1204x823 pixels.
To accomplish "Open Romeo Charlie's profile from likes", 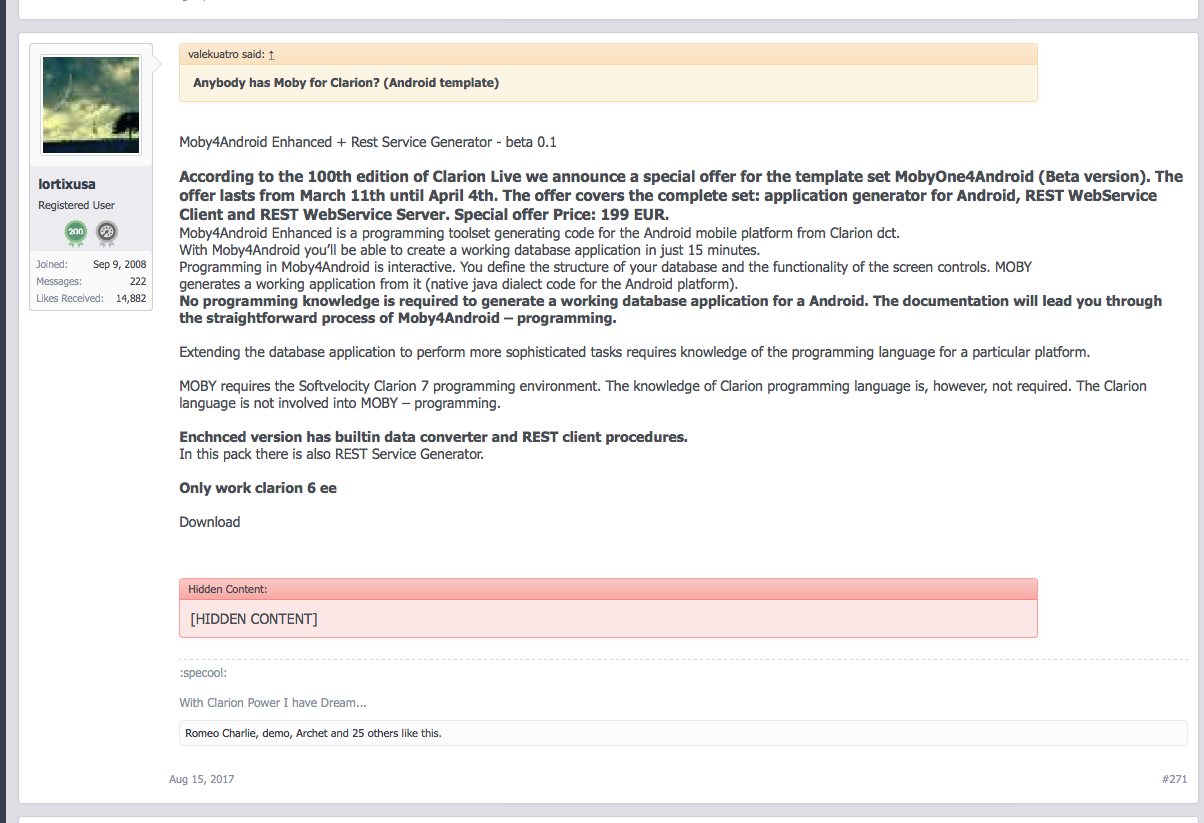I will 221,733.
